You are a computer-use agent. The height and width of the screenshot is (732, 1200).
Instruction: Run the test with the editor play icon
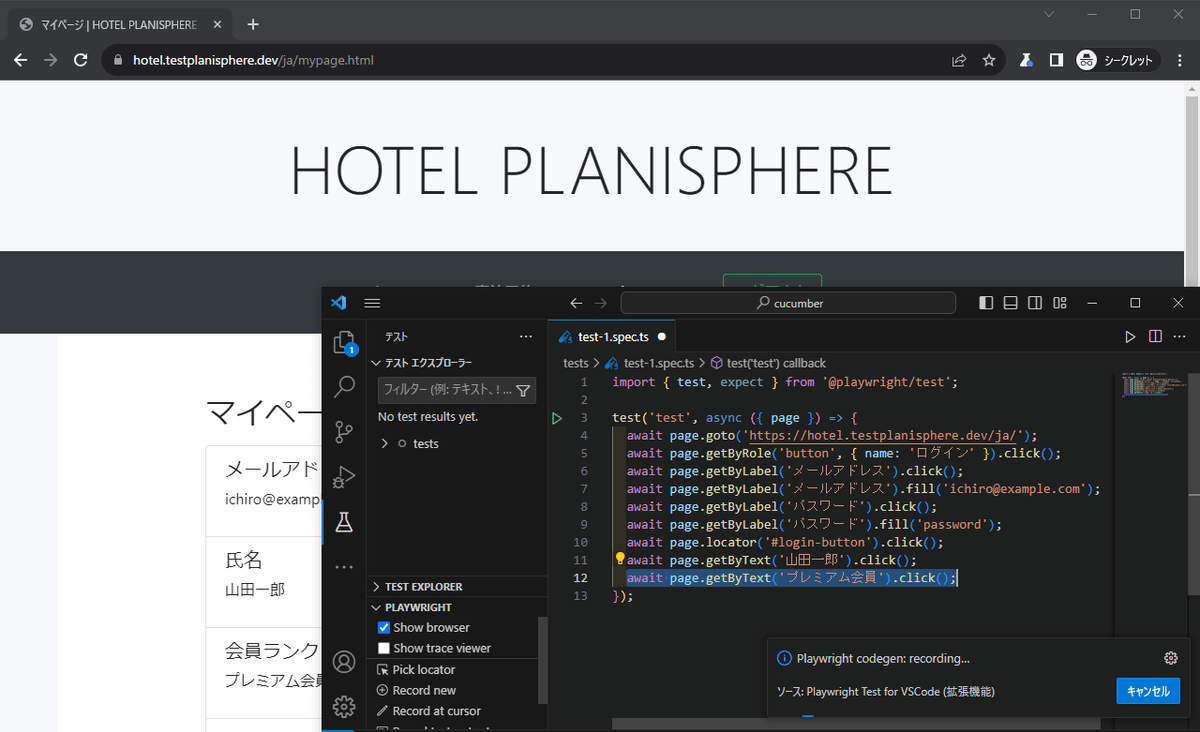[x=1130, y=337]
